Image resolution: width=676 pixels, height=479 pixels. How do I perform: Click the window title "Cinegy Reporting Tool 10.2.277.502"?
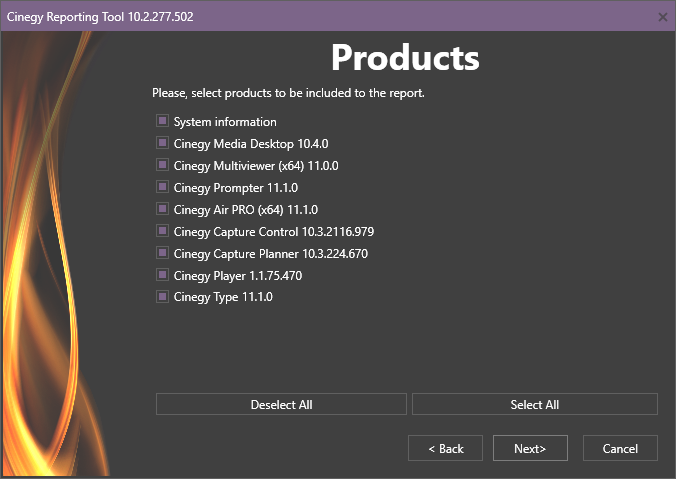pyautogui.click(x=100, y=17)
